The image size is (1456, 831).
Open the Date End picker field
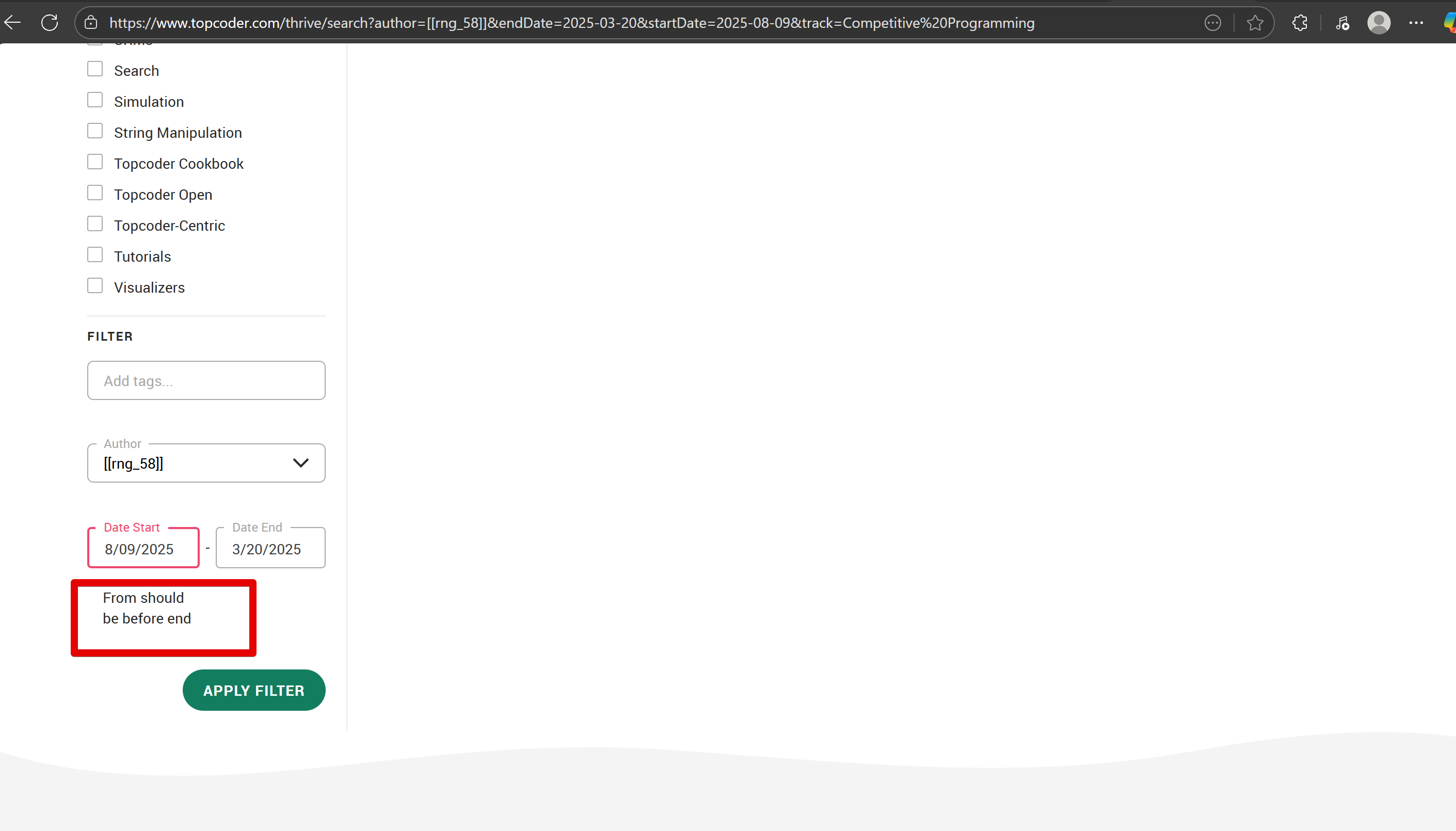coord(270,549)
